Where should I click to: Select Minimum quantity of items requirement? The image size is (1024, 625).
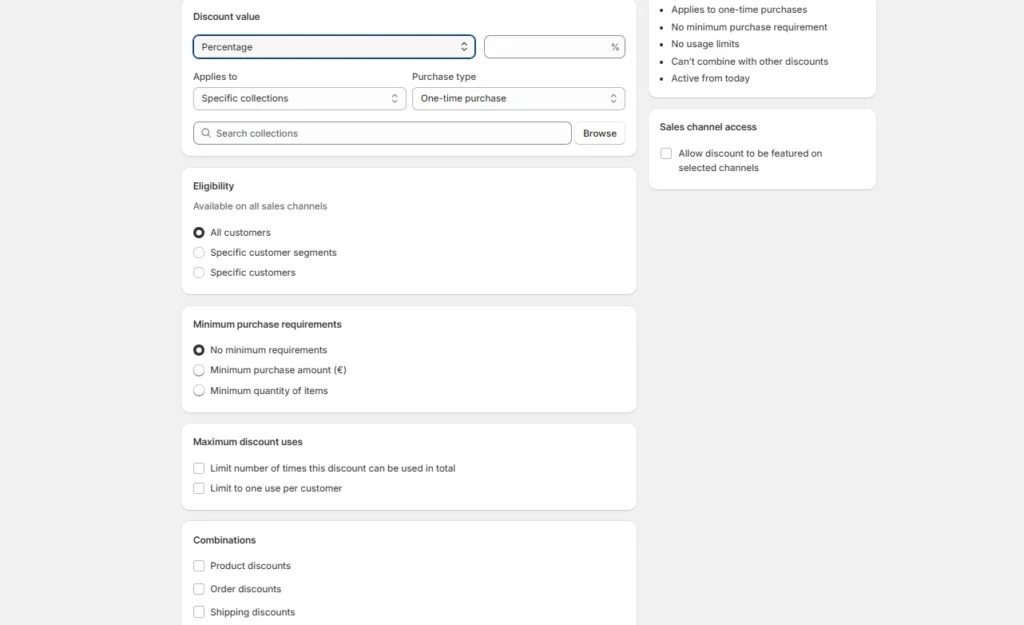(x=199, y=390)
